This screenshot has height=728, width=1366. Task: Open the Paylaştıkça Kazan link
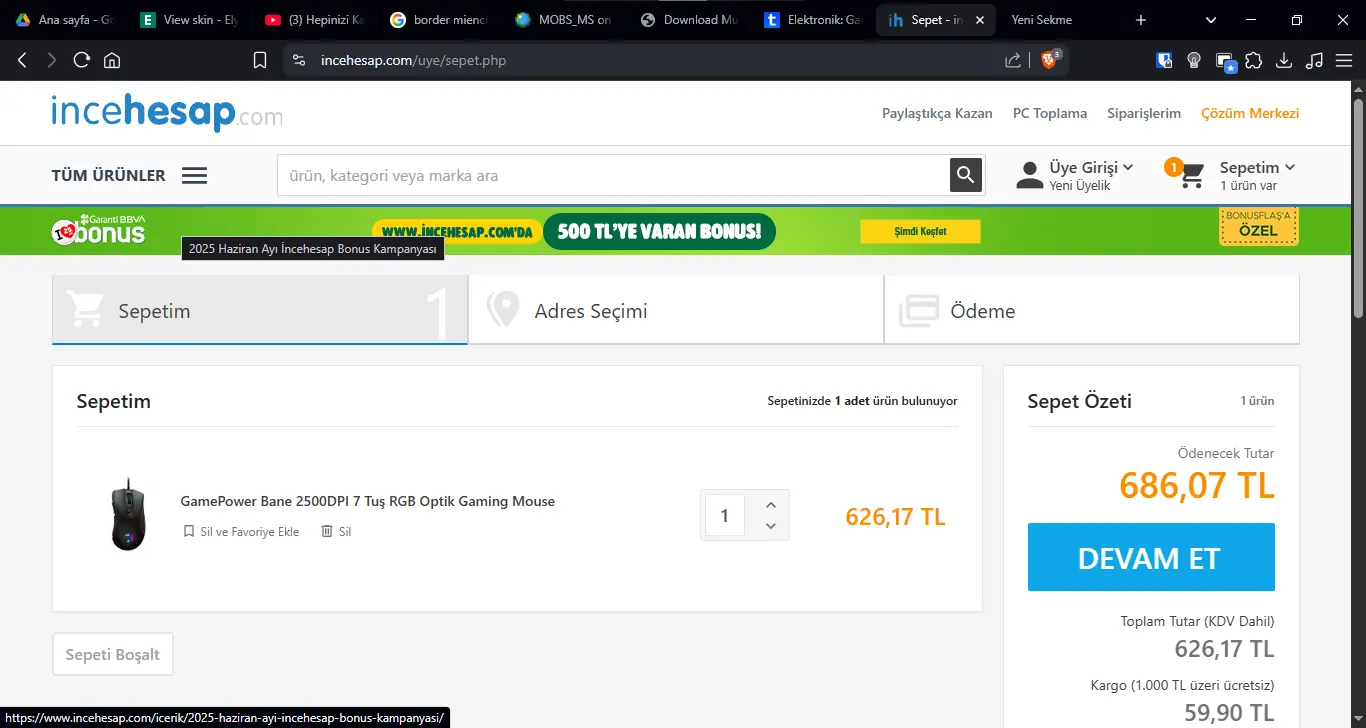[x=937, y=113]
